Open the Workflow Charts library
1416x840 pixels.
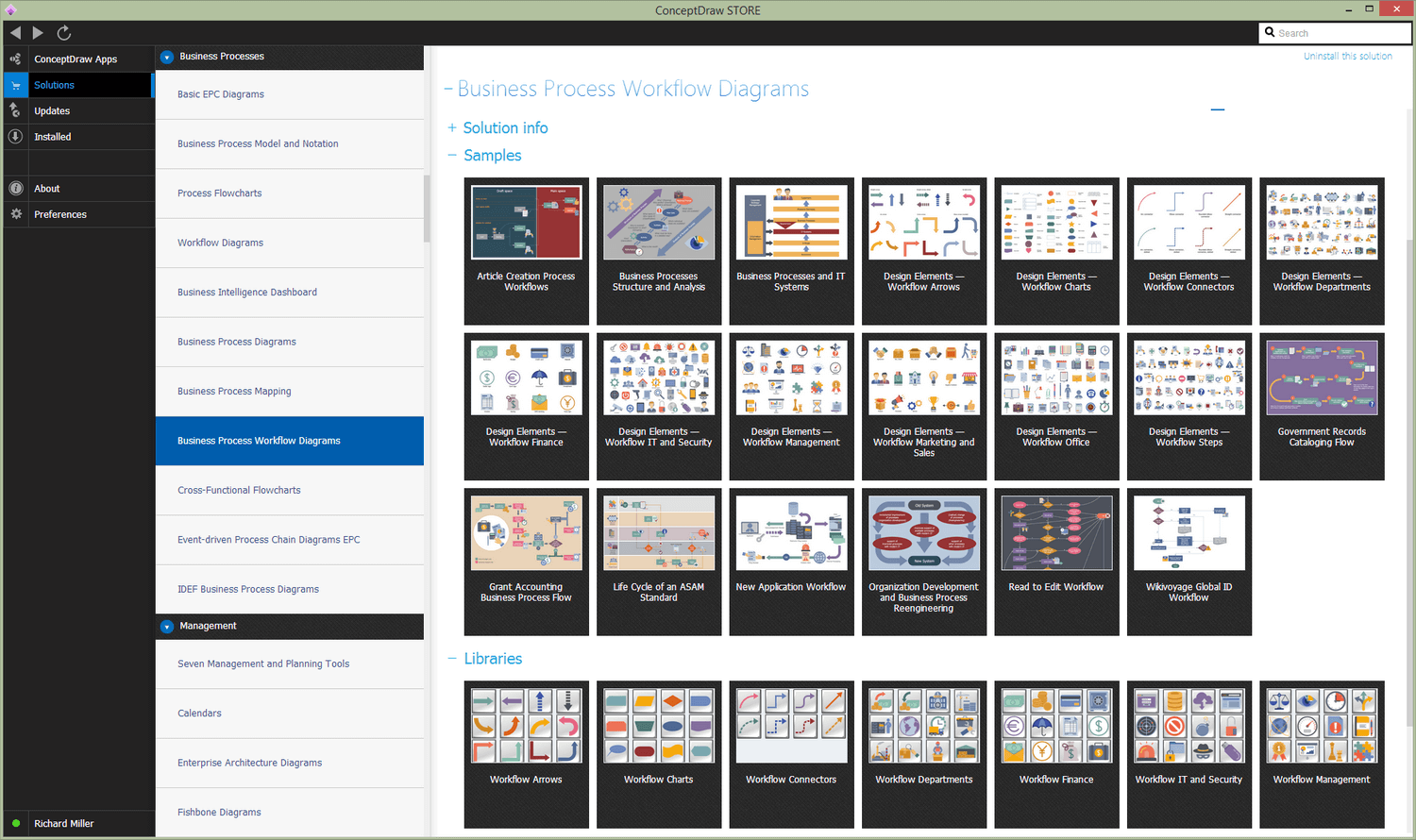tap(659, 754)
